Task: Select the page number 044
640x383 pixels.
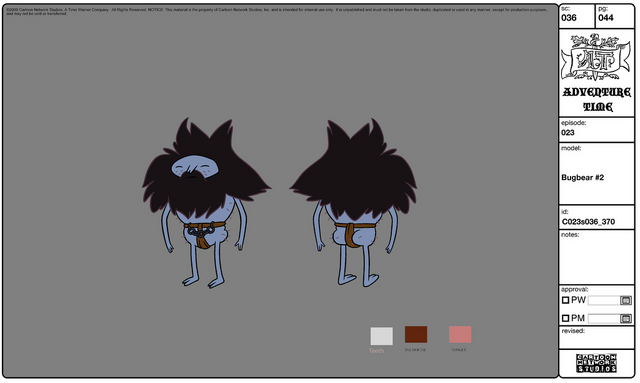Action: click(x=606, y=18)
